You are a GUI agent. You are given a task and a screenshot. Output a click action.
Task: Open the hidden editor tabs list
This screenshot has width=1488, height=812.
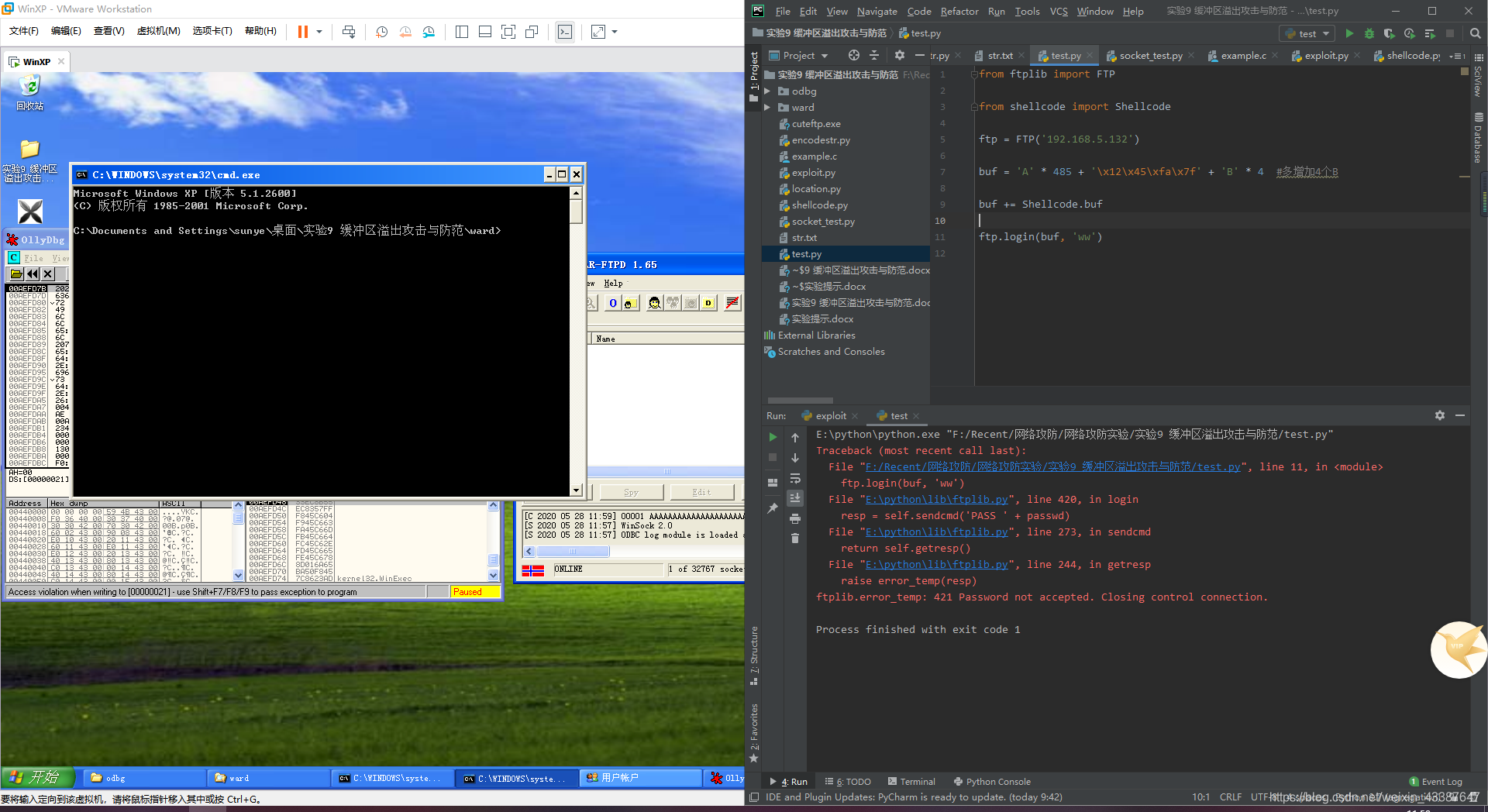tap(1457, 56)
